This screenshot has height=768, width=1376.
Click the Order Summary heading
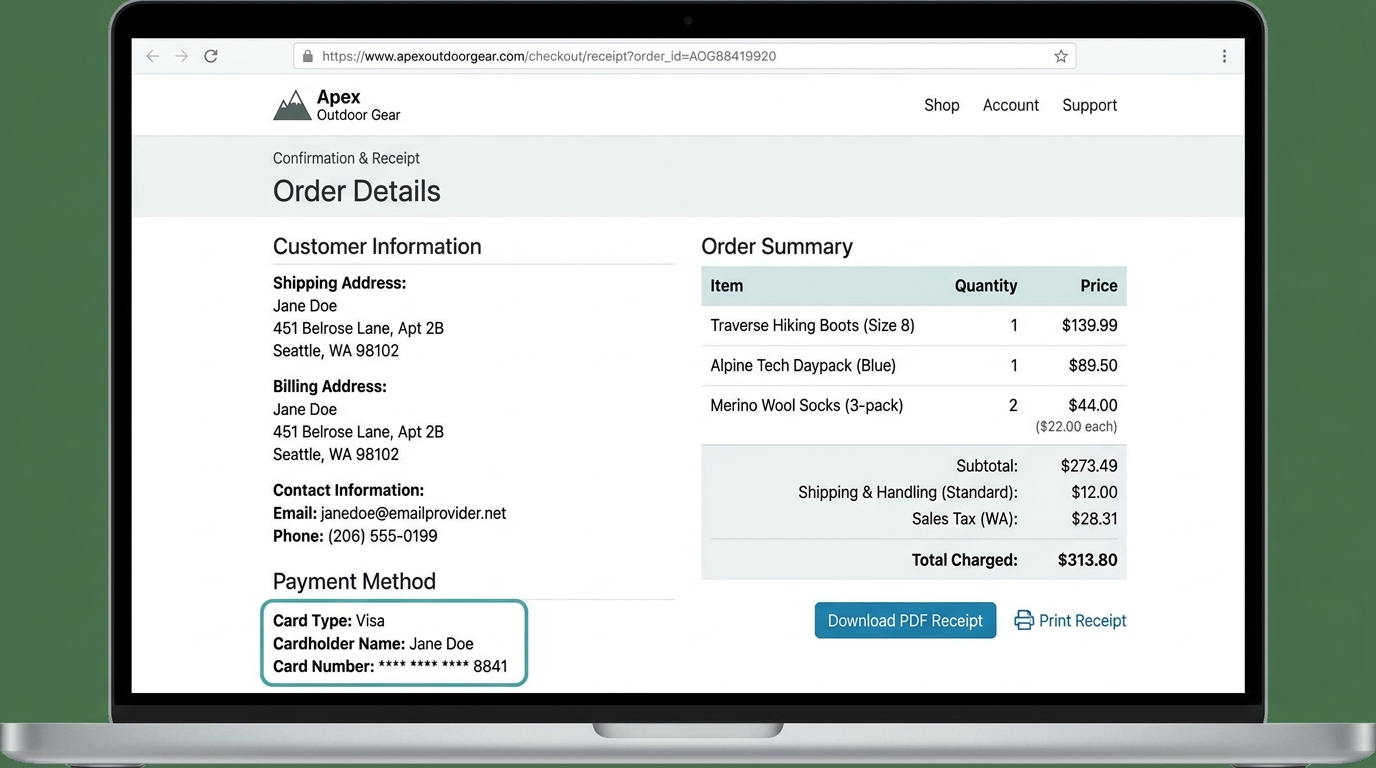(x=777, y=246)
